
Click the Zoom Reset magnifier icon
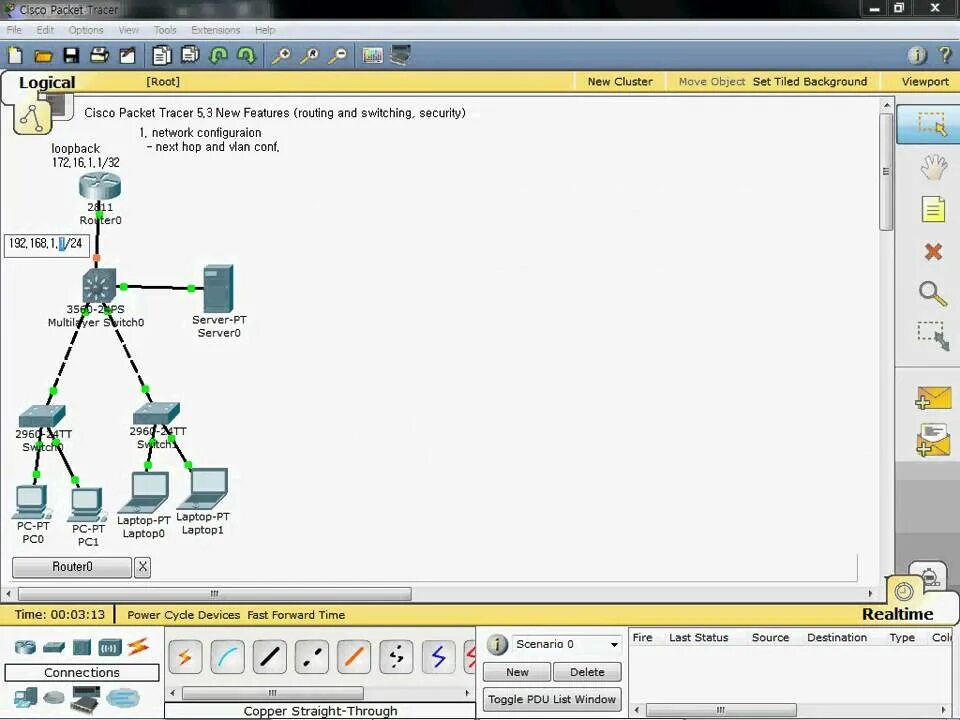310,56
